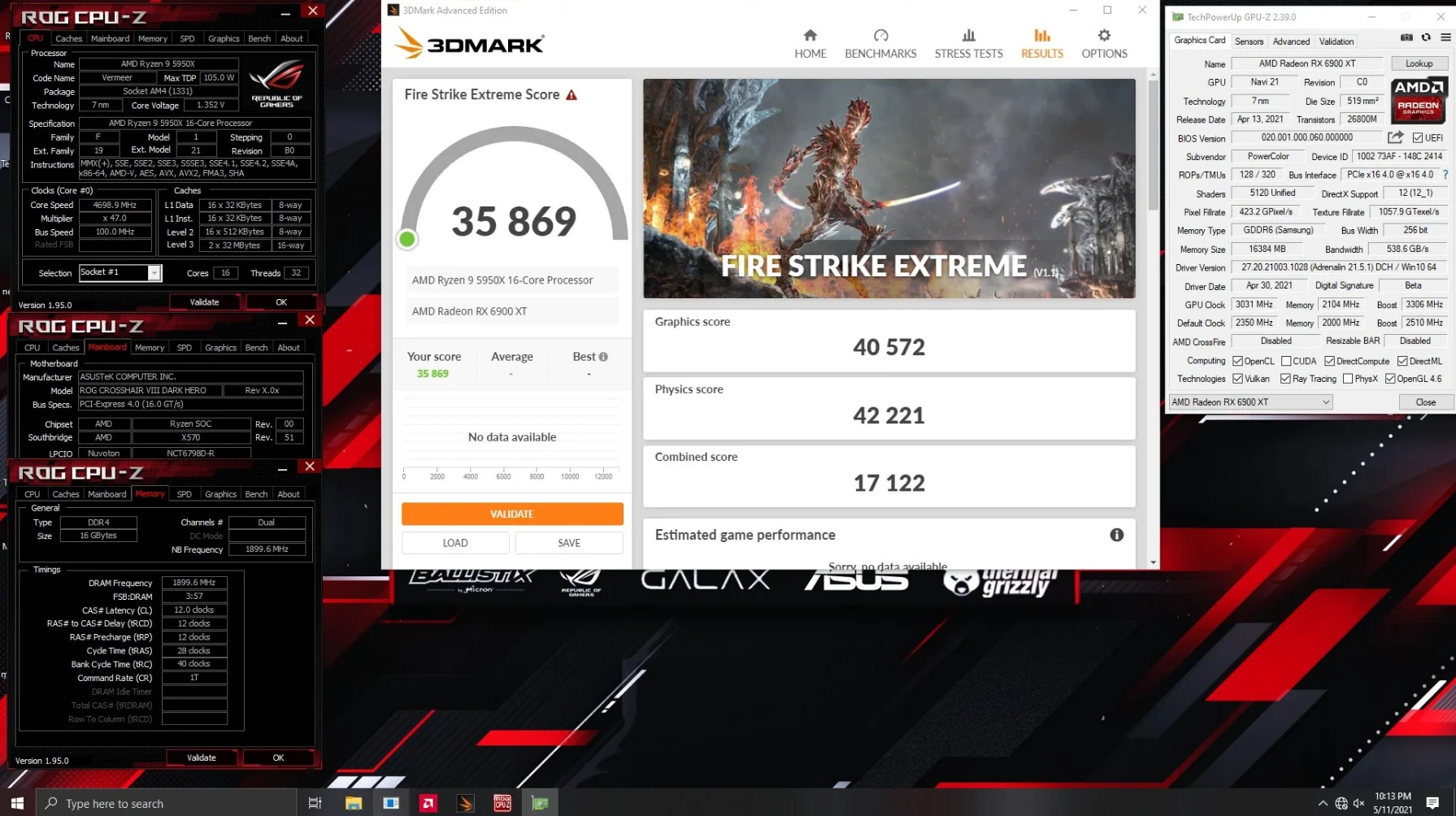Click the orange VALIDATE button
The width and height of the screenshot is (1456, 816).
click(x=512, y=514)
